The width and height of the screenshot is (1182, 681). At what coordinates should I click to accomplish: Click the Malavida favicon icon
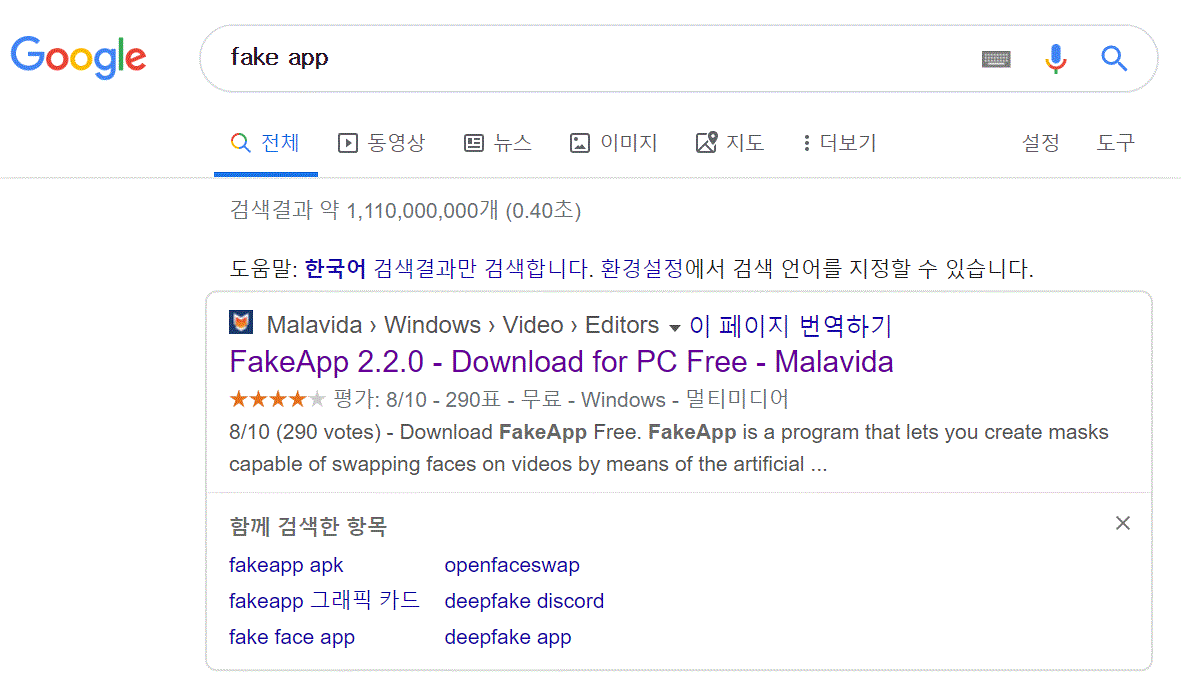click(x=241, y=323)
